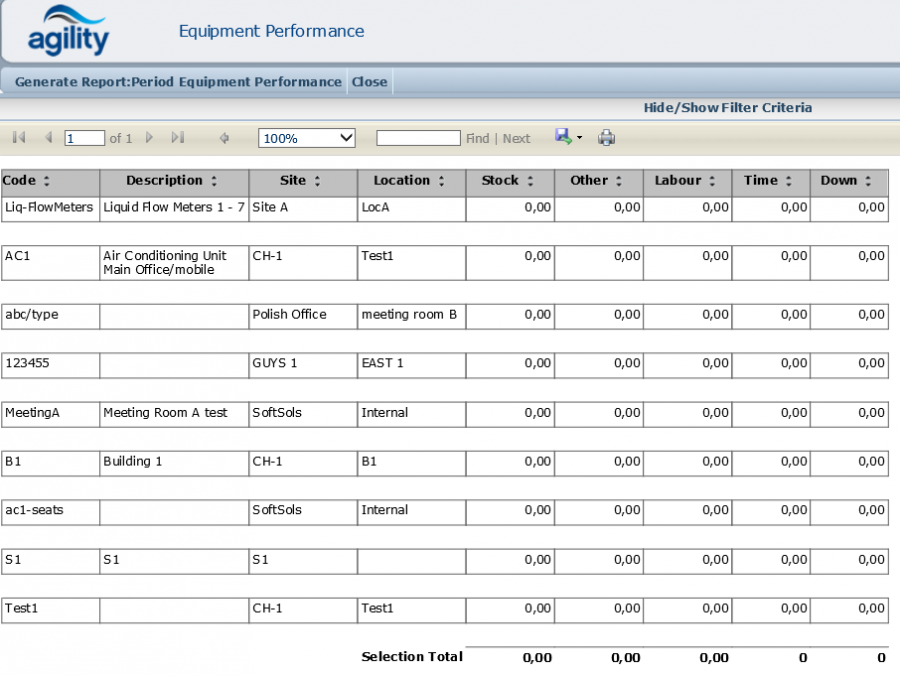Print the report using printer icon

606,138
